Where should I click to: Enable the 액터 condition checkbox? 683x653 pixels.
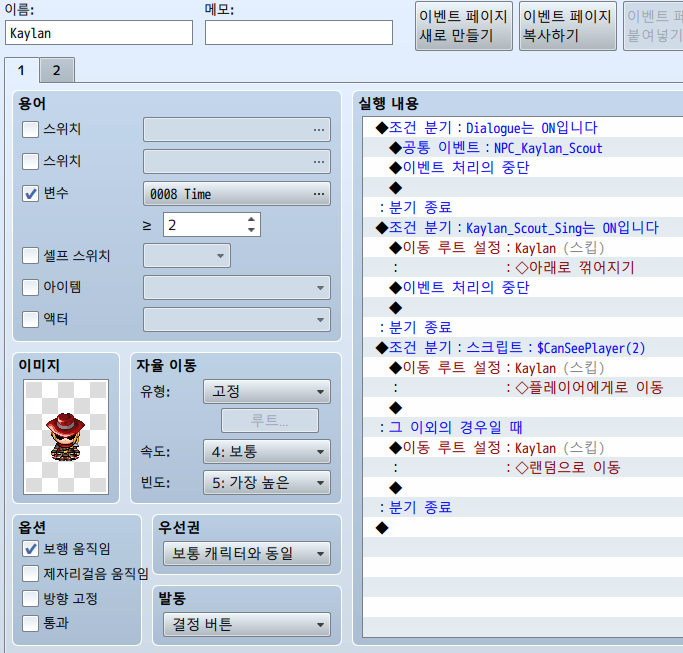[30, 319]
